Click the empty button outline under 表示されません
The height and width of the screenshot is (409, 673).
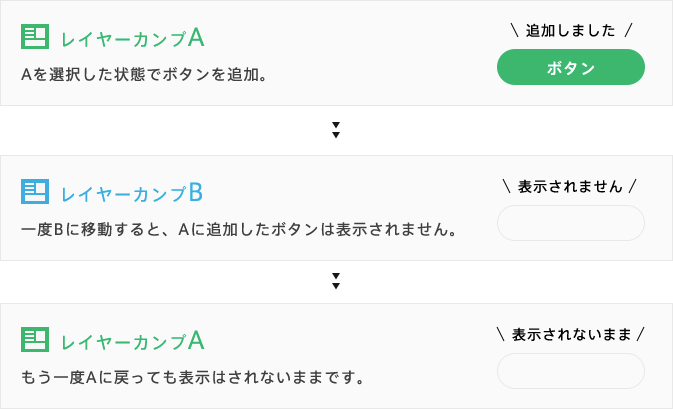[570, 223]
